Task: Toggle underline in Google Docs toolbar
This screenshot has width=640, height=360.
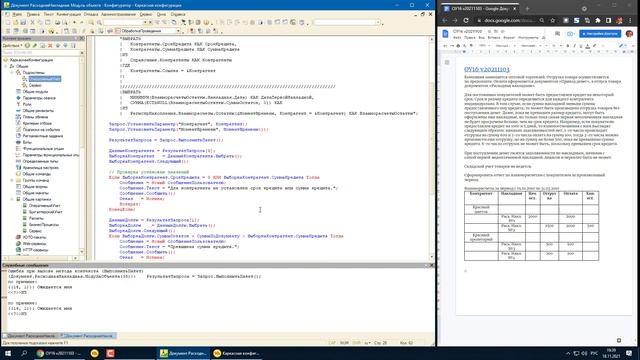Action: pyautogui.click(x=581, y=46)
